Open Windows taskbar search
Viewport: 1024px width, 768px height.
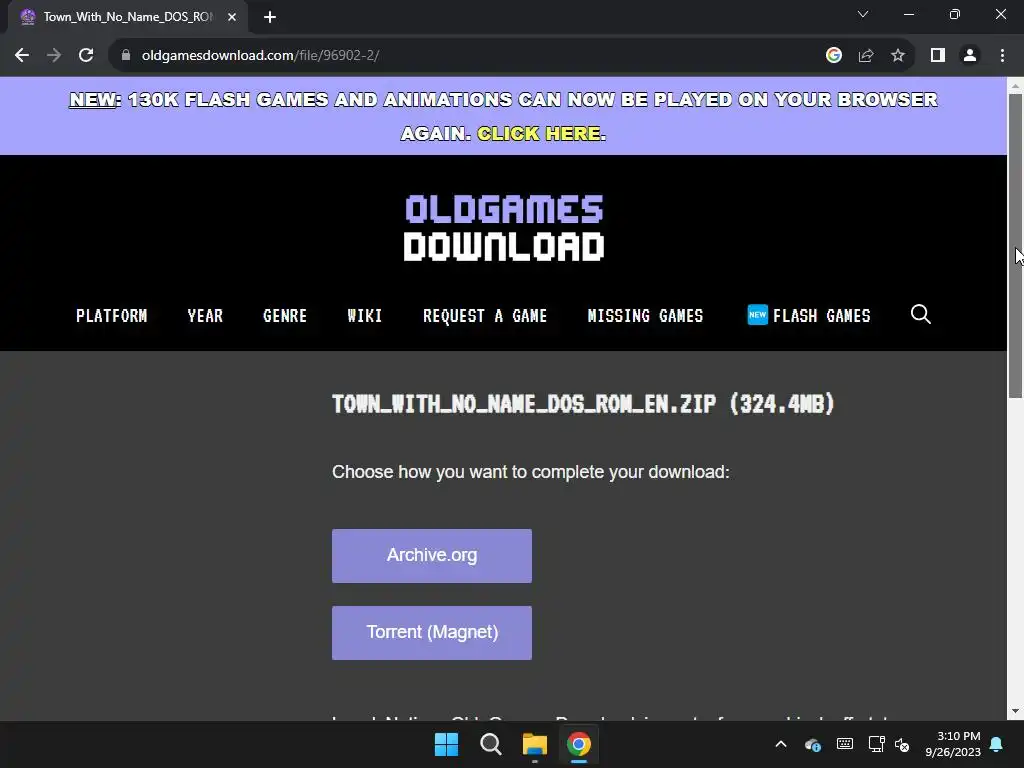(490, 744)
